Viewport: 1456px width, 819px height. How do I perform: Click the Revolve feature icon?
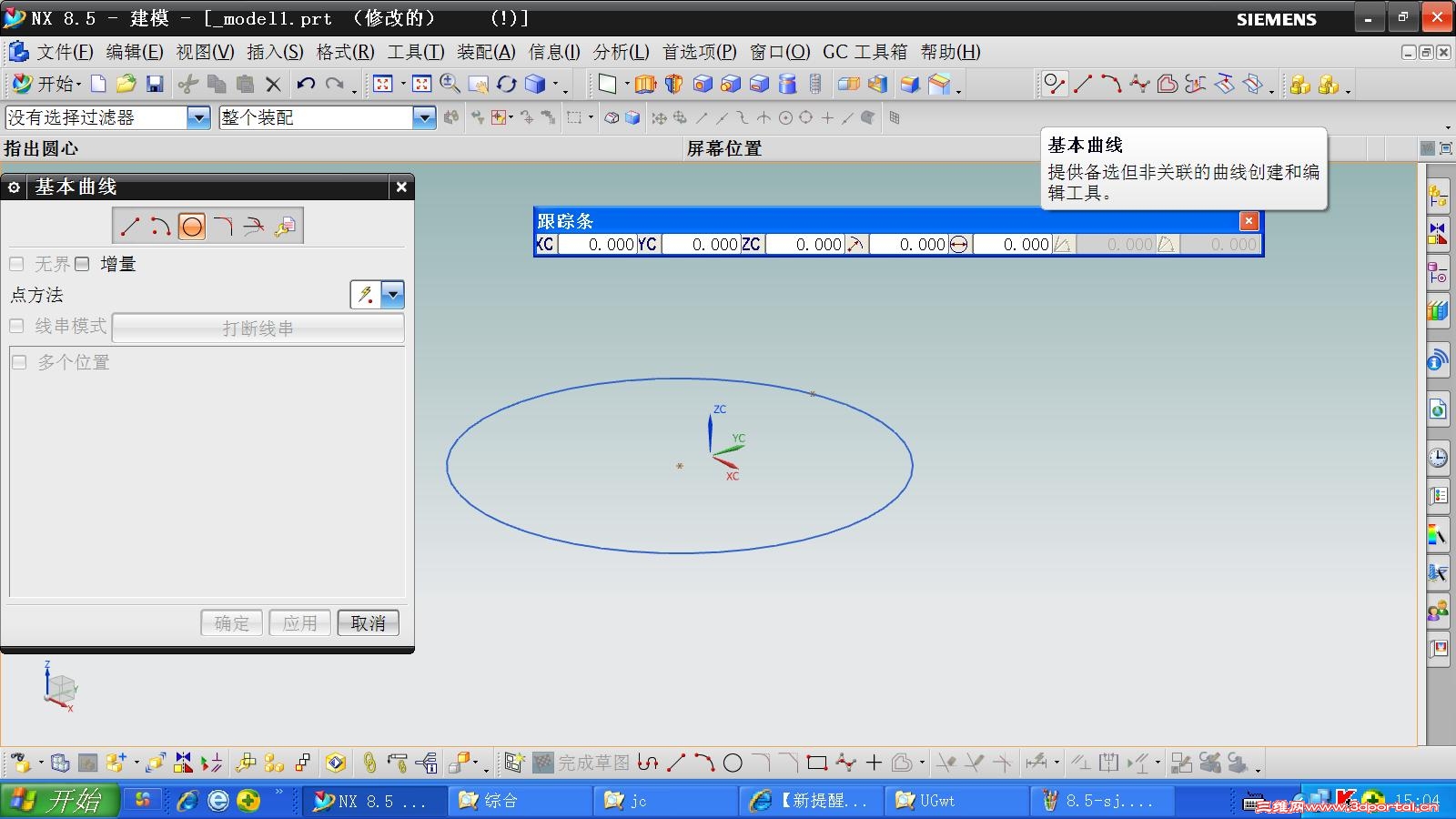[x=673, y=85]
